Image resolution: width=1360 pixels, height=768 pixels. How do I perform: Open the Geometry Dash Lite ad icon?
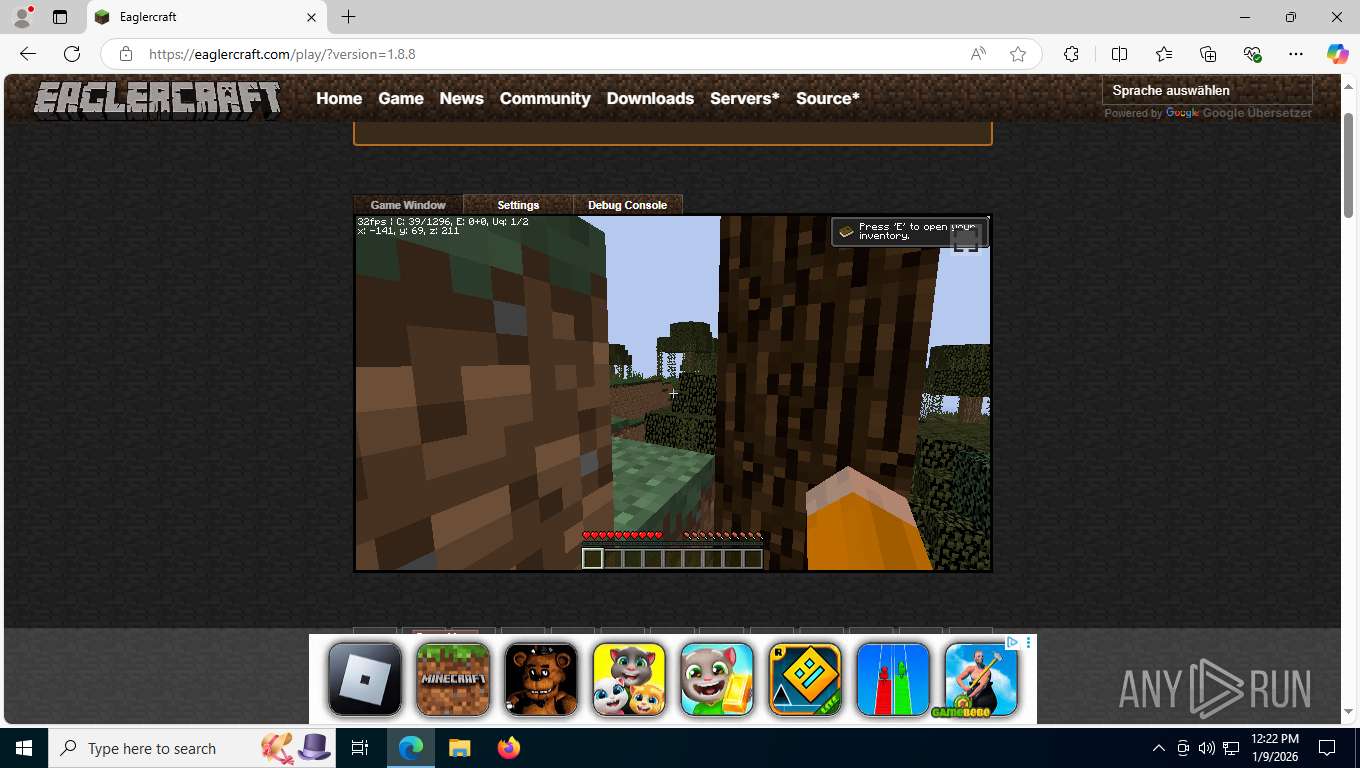[x=805, y=679]
